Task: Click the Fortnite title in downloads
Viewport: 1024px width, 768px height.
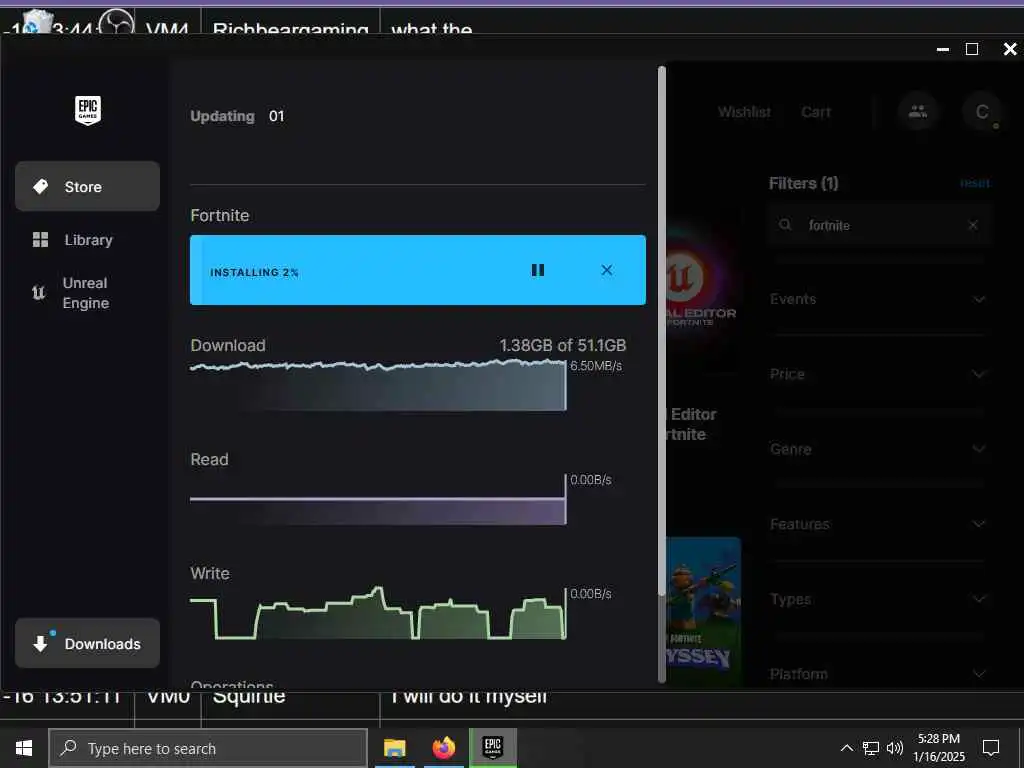Action: (x=219, y=216)
